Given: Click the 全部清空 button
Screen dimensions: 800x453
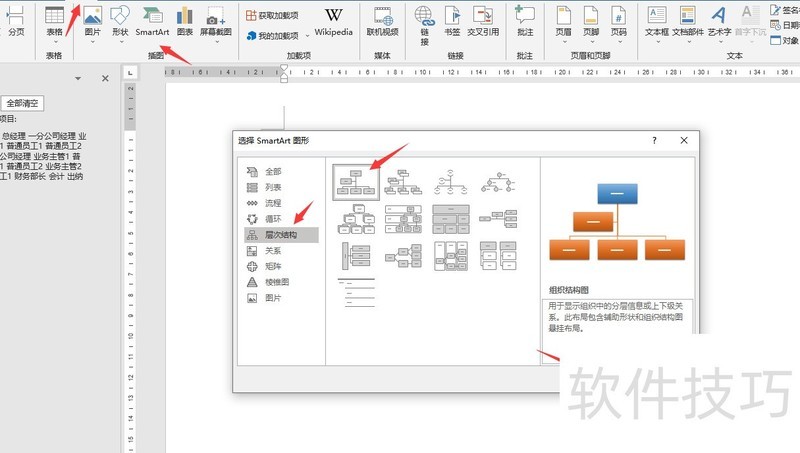Looking at the screenshot, I should [22, 103].
